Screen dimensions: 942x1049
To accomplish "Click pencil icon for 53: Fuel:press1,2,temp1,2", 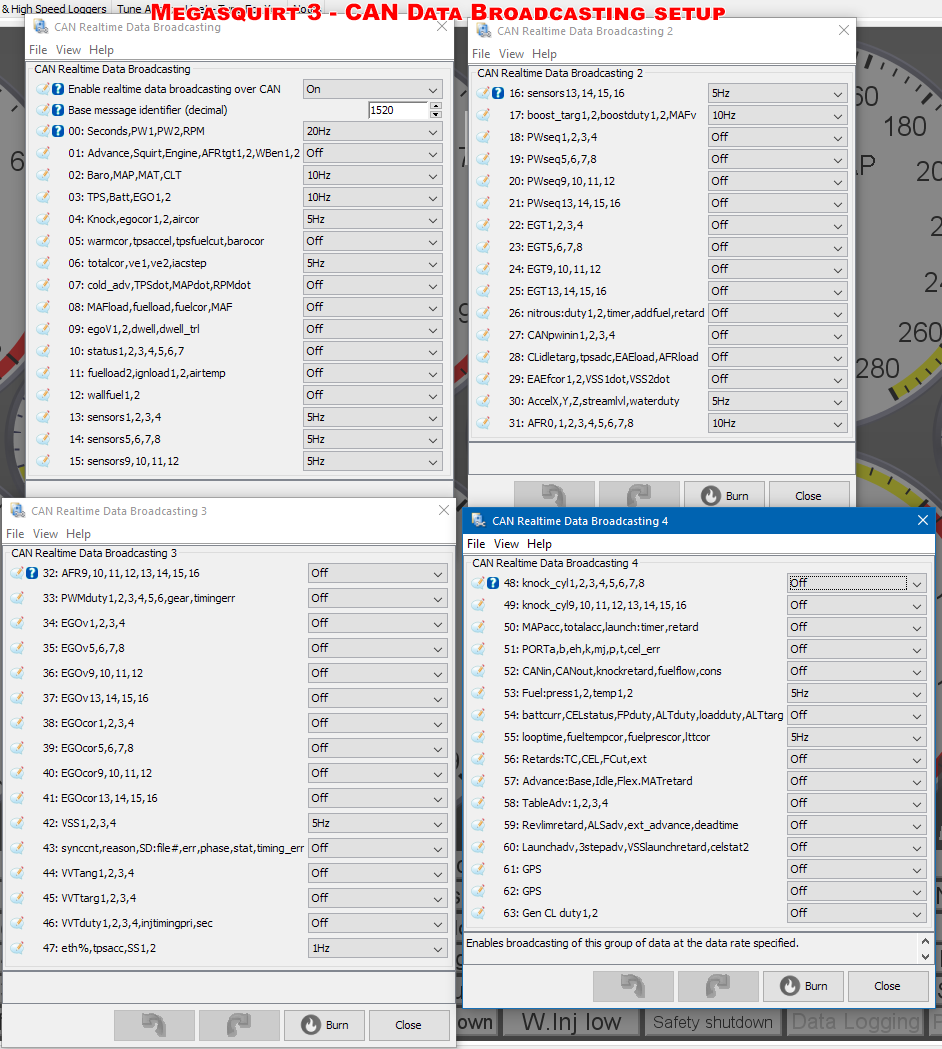I will pyautogui.click(x=478, y=693).
